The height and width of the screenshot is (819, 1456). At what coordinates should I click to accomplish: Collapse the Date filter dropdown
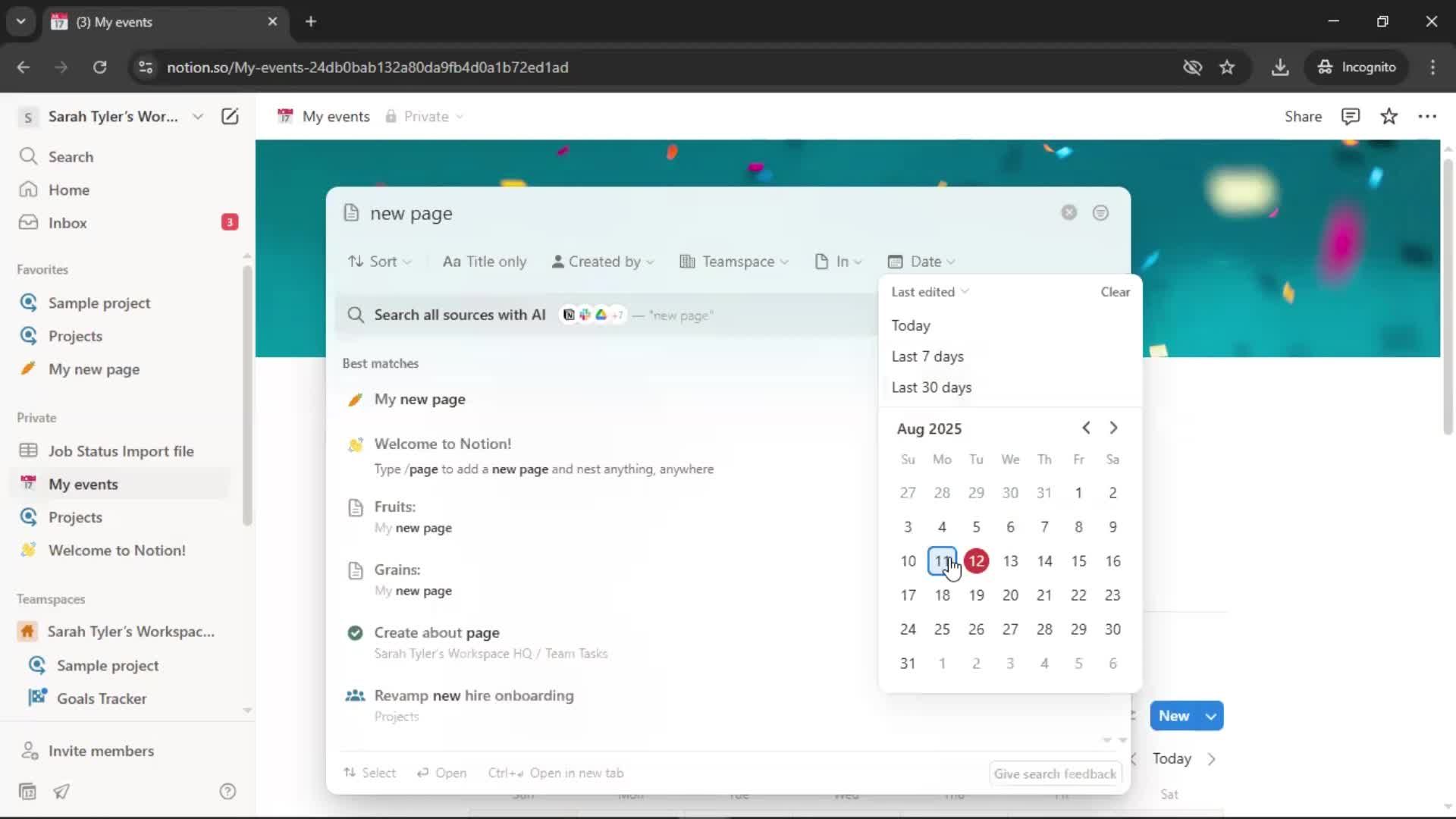(x=921, y=262)
